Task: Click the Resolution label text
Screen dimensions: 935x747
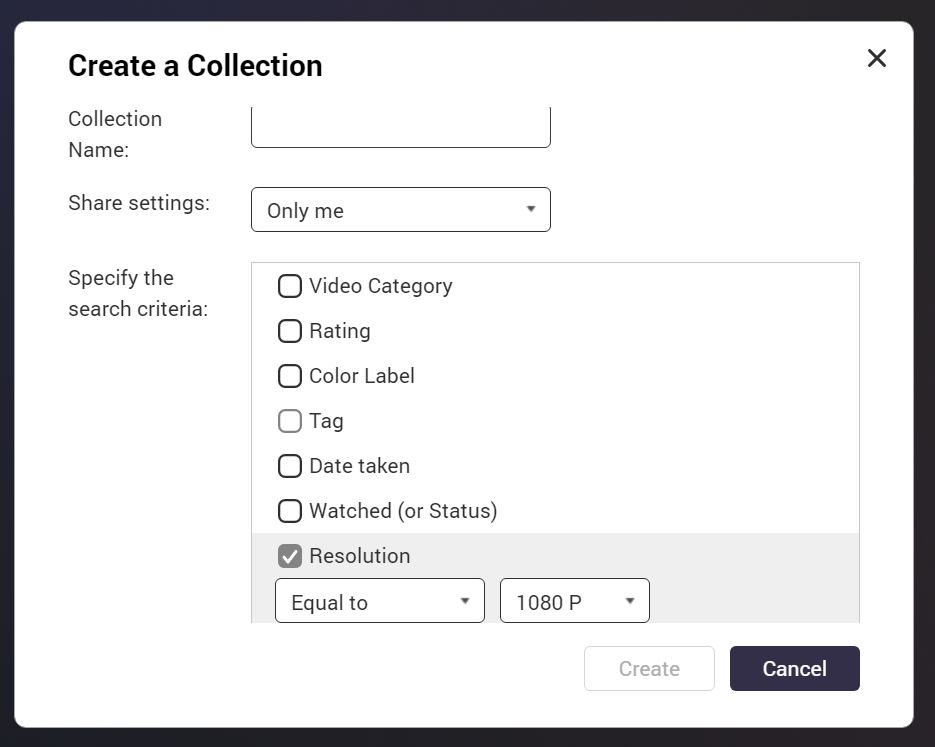Action: pyautogui.click(x=360, y=556)
